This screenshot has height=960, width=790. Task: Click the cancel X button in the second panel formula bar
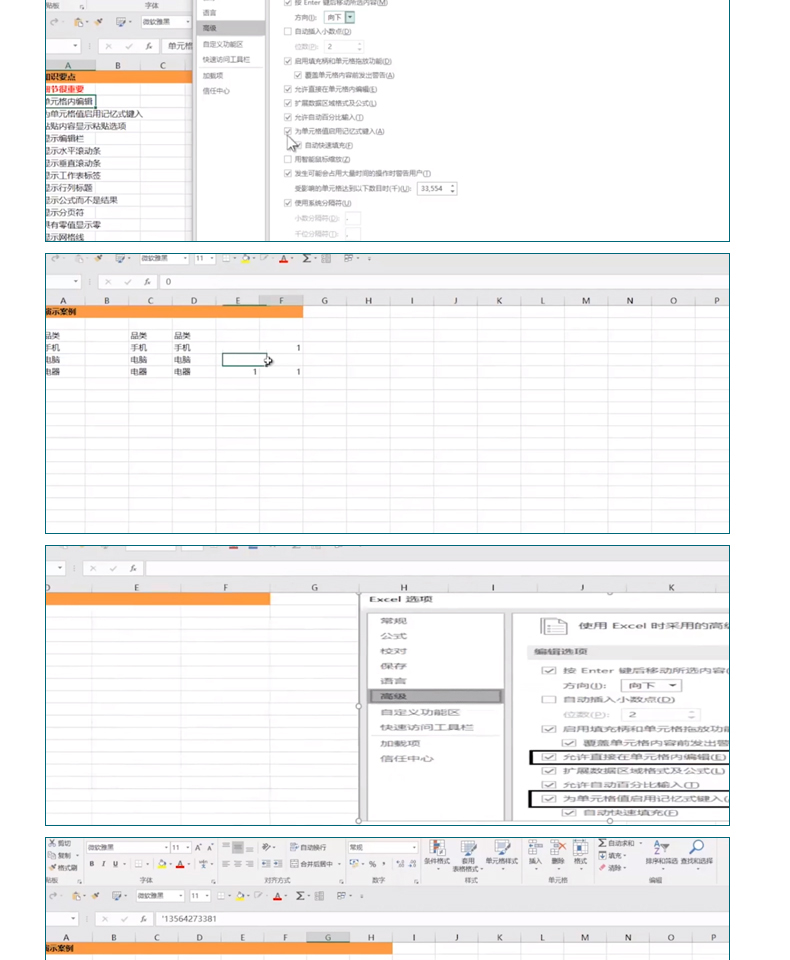(x=108, y=282)
